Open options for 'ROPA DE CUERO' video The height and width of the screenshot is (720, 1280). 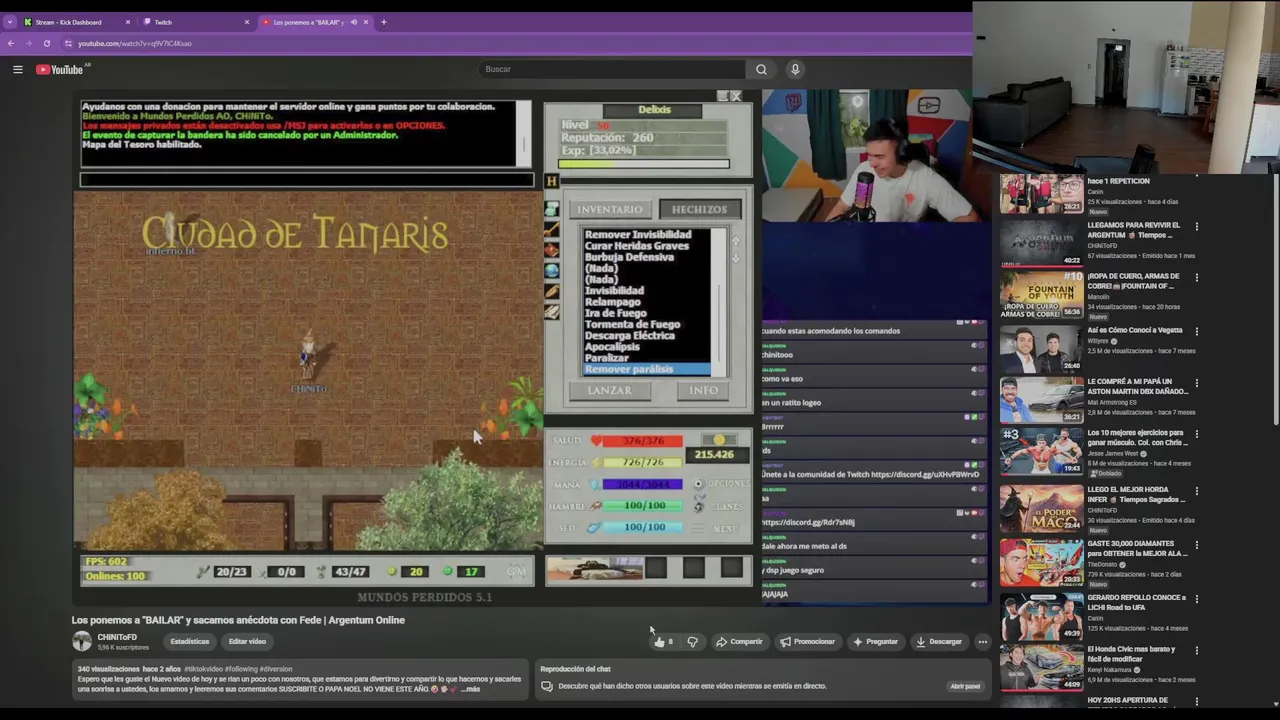click(1196, 278)
